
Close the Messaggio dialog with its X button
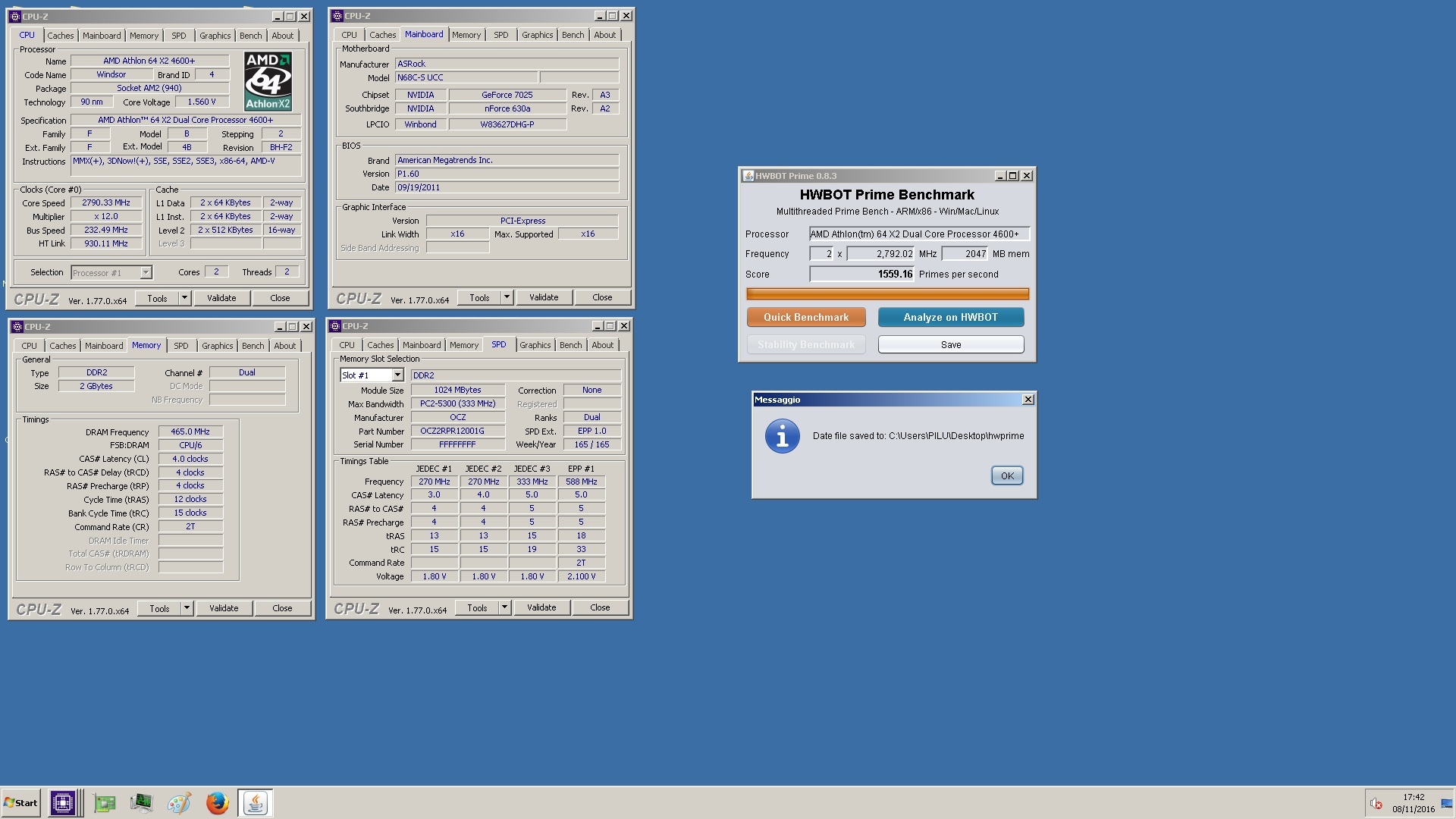[x=1028, y=400]
